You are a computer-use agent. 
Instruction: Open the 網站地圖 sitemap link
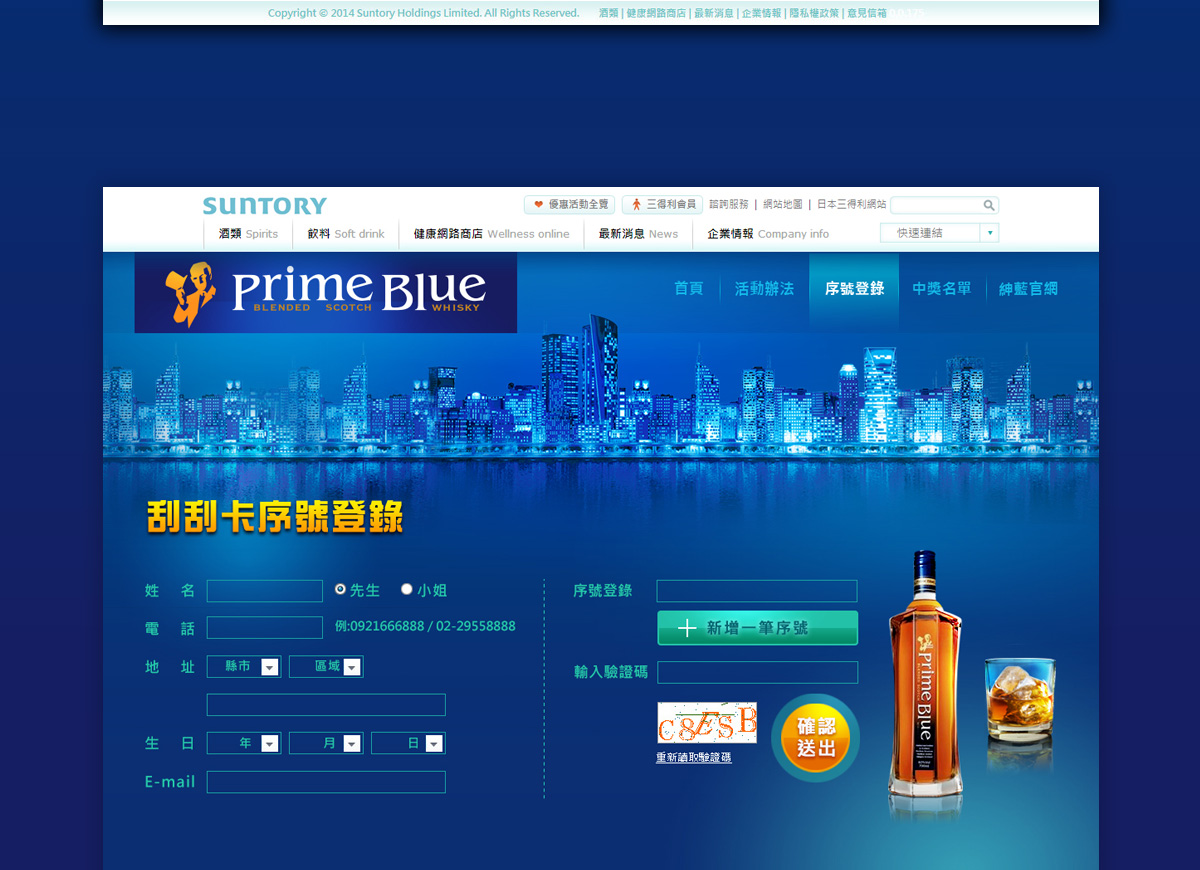pyautogui.click(x=783, y=205)
